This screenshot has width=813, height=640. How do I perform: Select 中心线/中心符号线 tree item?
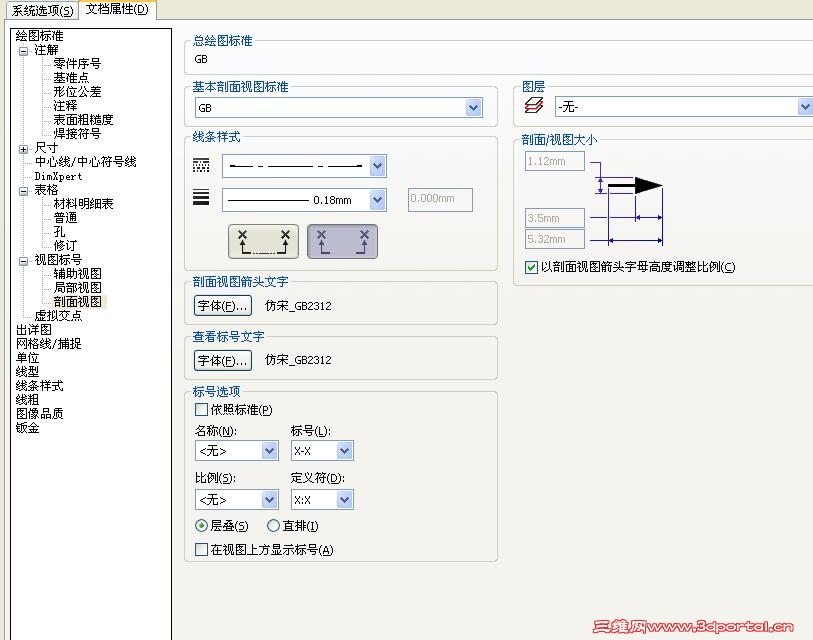(x=85, y=162)
